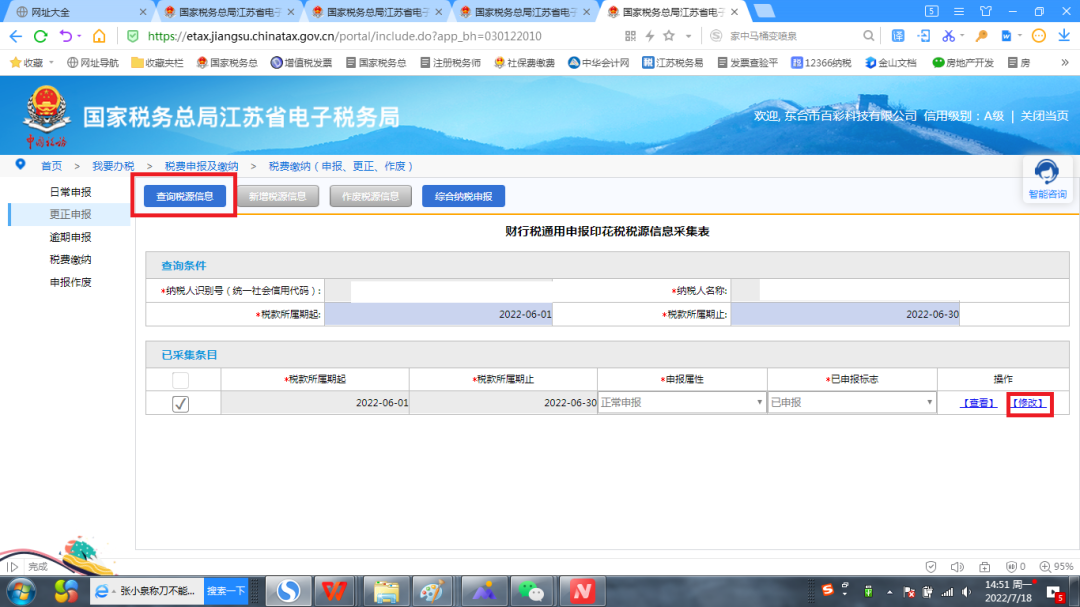Click the browser address bar URL
This screenshot has width=1080, height=607.
coord(344,36)
